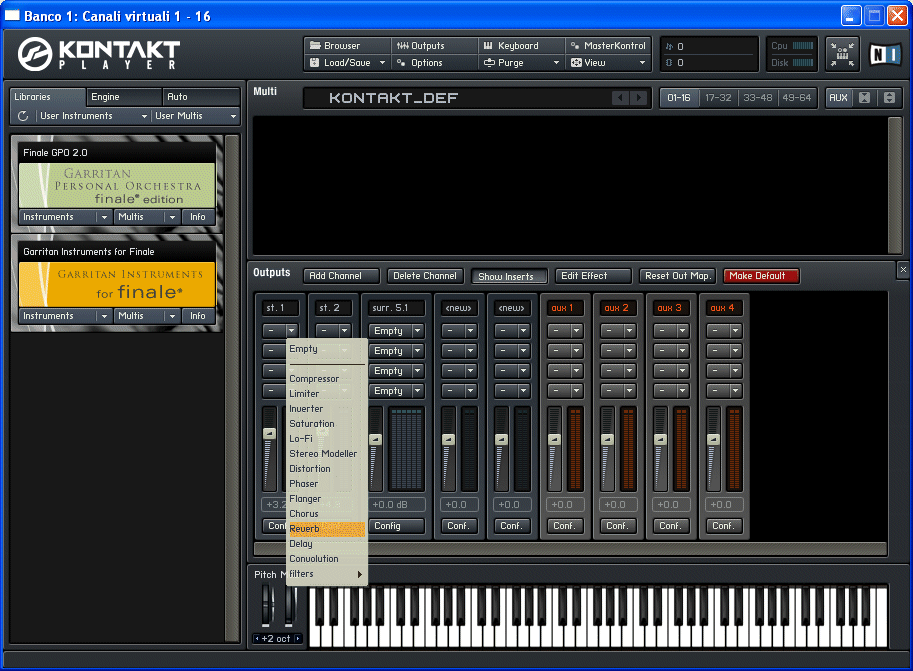This screenshot has width=913, height=671.
Task: Toggle the Outputs section toolbar button
Action: [x=434, y=45]
